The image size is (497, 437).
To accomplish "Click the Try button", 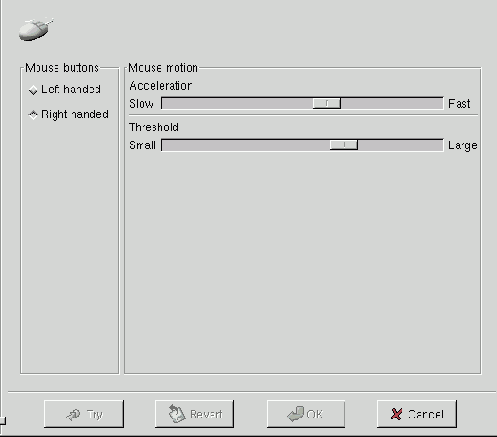I will point(84,414).
